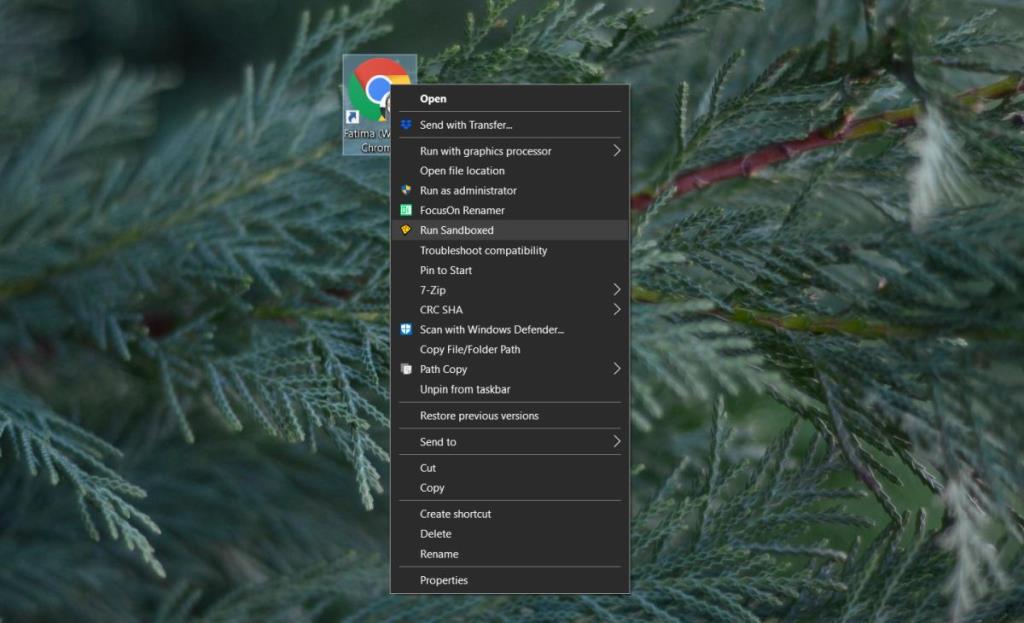Choose Pin to Start

(446, 271)
